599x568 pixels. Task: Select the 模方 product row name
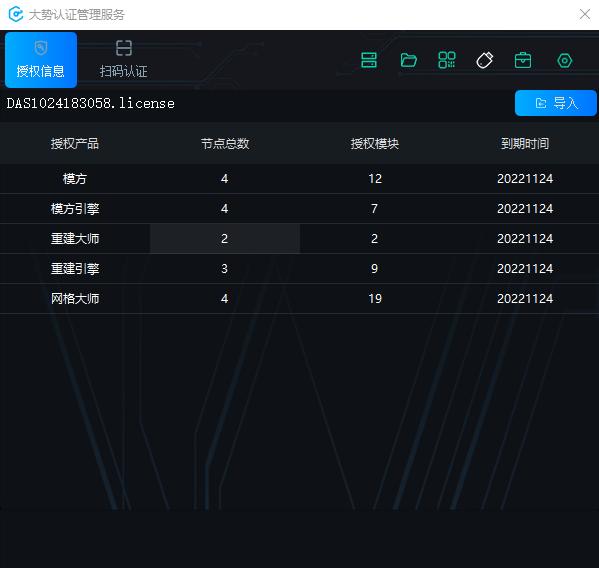[75, 178]
